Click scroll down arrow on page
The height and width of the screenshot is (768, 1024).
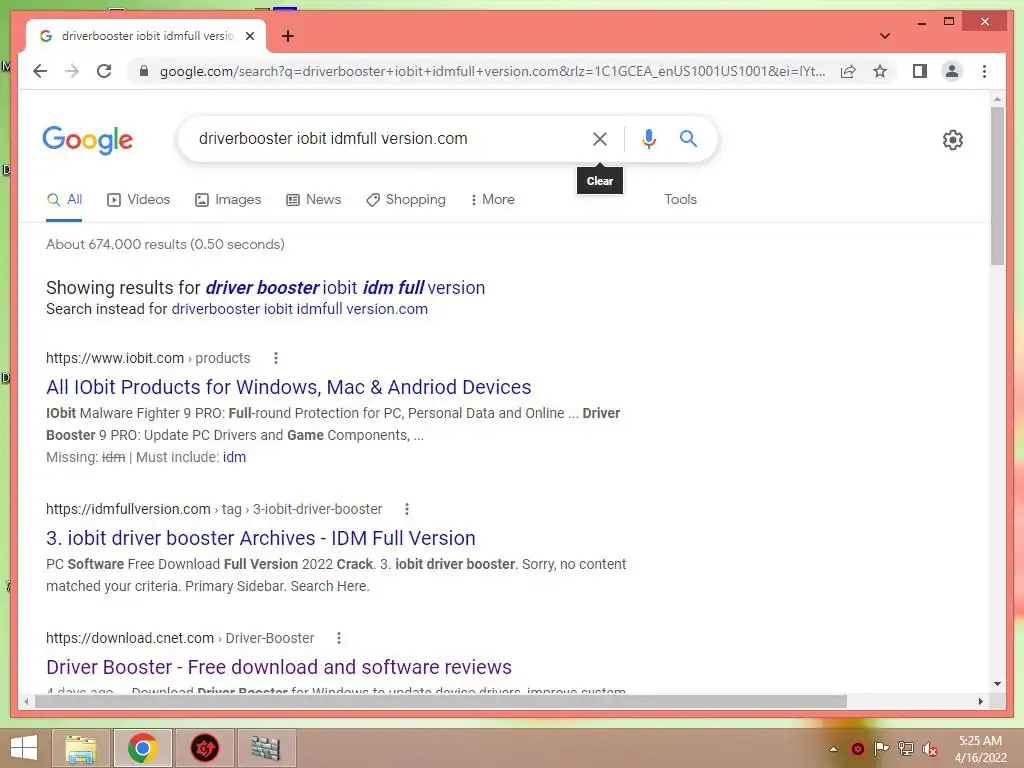pos(997,684)
